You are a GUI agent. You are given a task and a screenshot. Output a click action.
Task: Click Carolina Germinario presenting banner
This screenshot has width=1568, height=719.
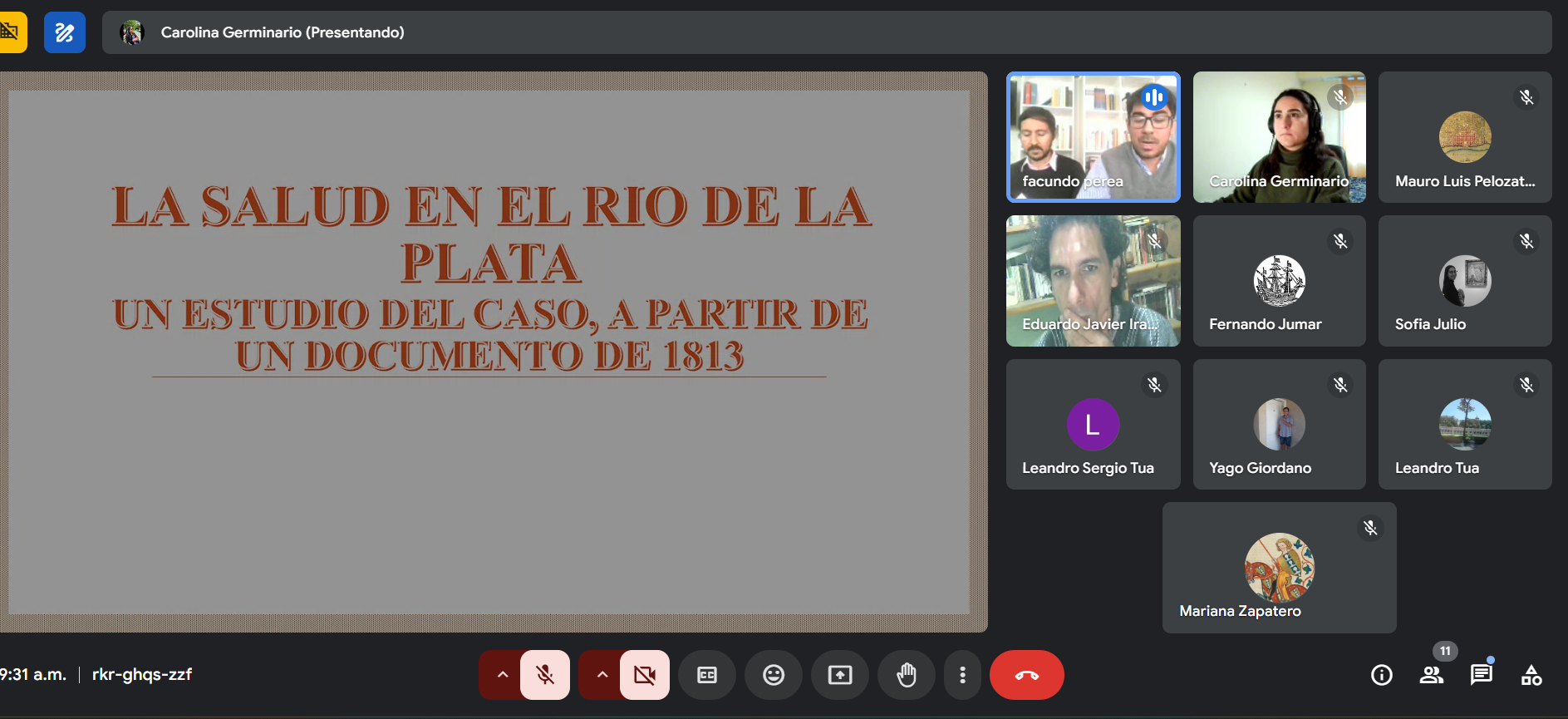tap(283, 32)
